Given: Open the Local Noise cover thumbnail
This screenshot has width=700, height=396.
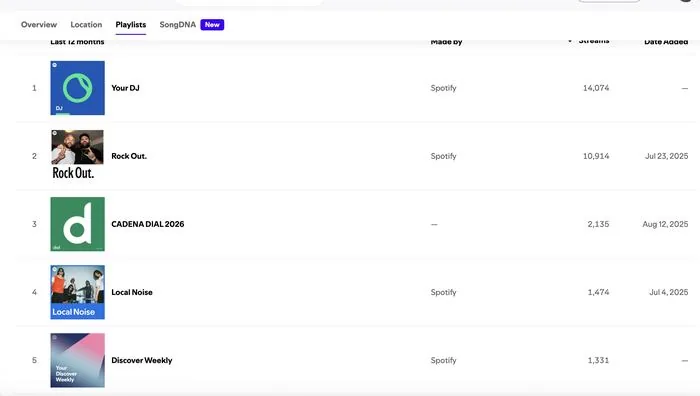Looking at the screenshot, I should [x=78, y=292].
